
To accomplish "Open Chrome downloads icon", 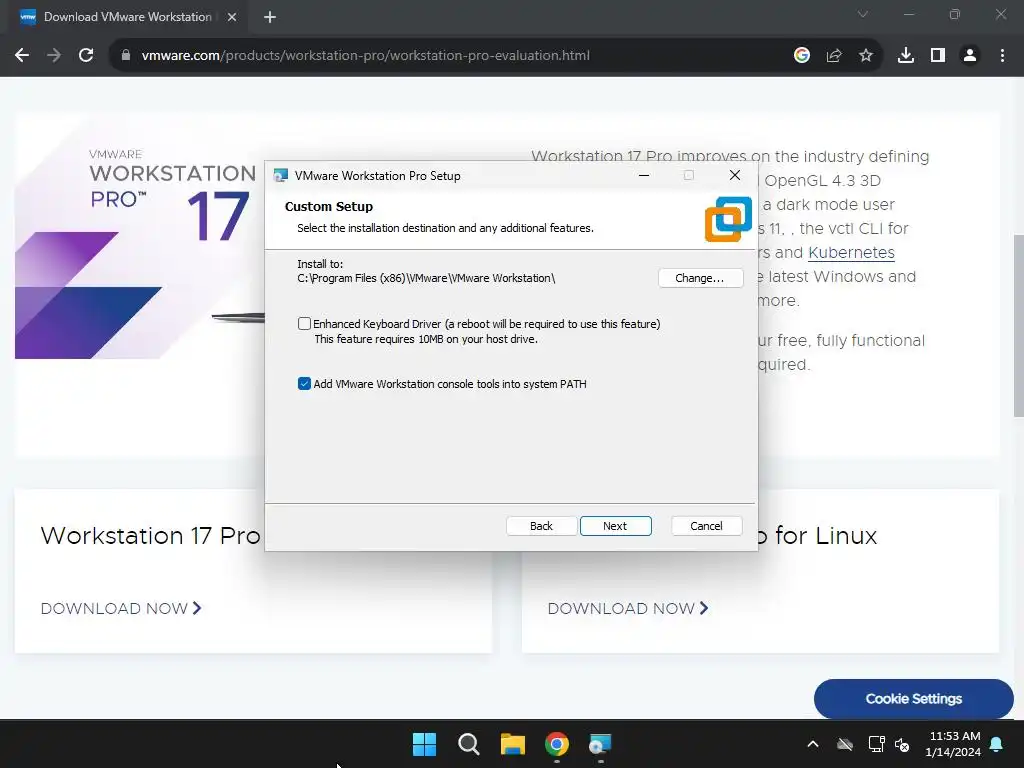I will (906, 56).
